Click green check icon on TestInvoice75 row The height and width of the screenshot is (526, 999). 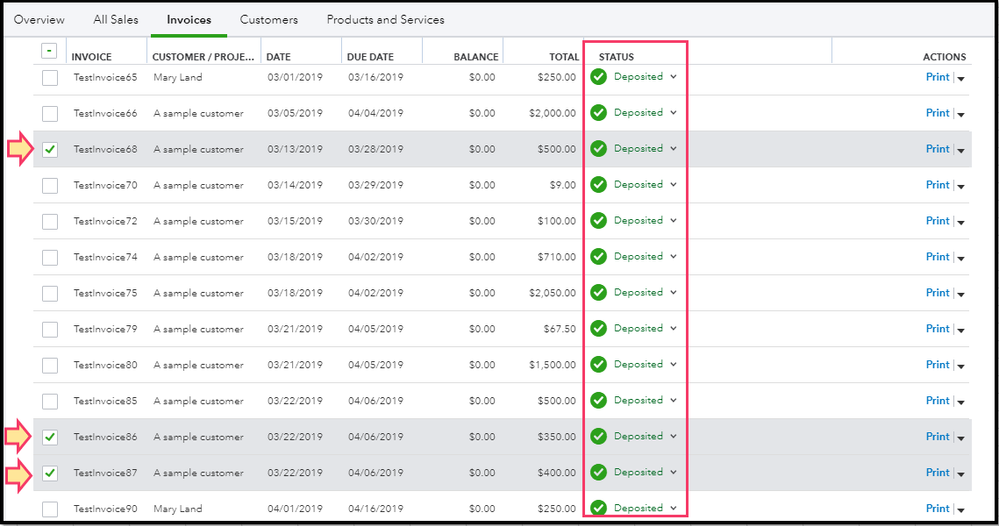tap(599, 293)
